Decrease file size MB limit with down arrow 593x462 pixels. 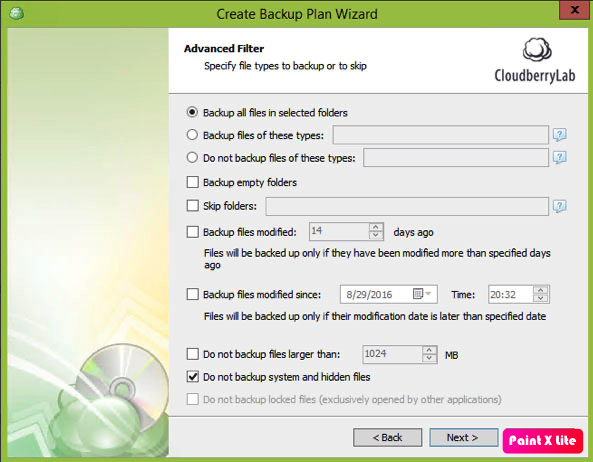point(429,358)
